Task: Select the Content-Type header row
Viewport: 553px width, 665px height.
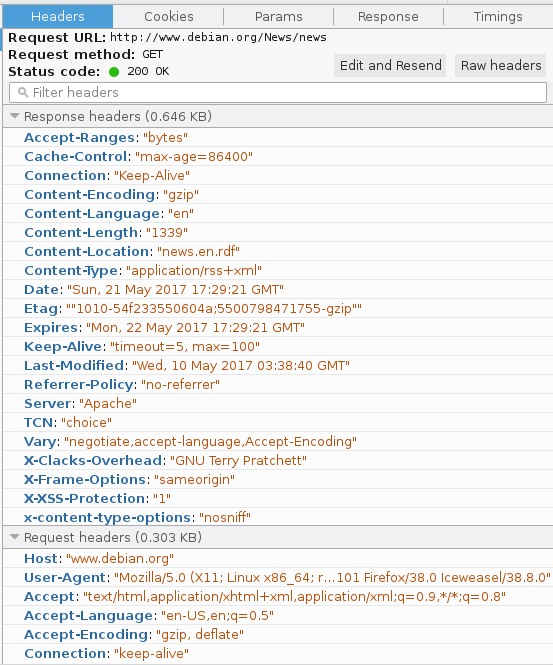Action: pyautogui.click(x=278, y=270)
